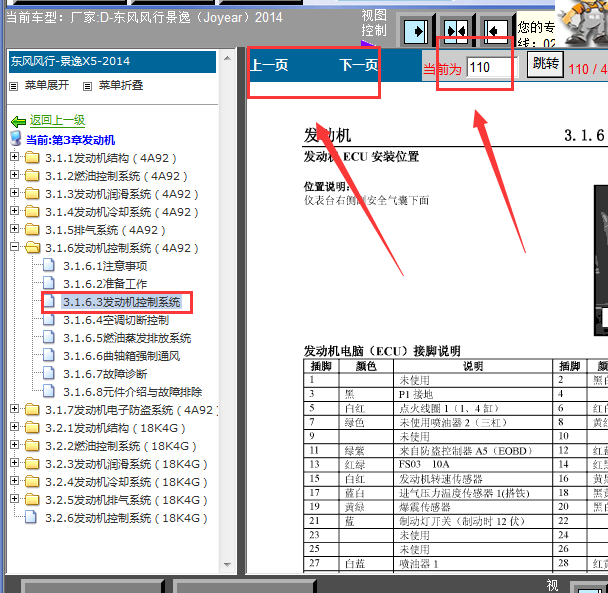
Task: Select 3.1.6.3发动机控制系统 tree item
Action: click(x=121, y=302)
